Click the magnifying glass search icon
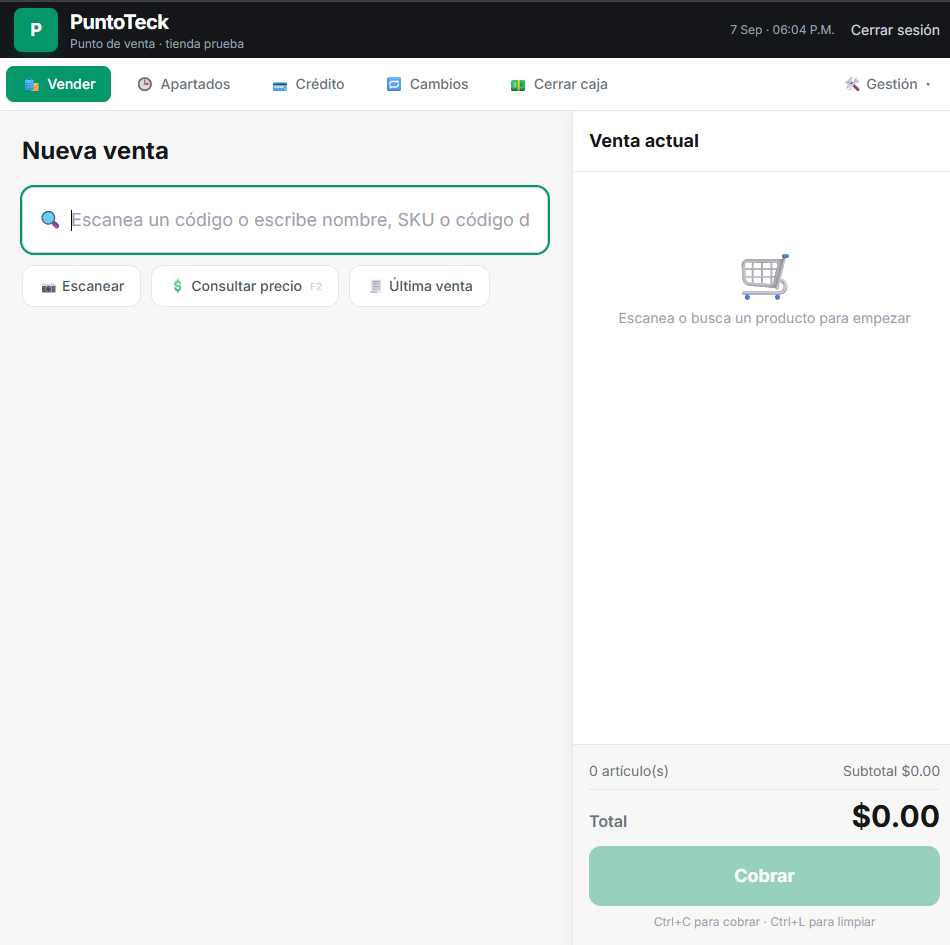 pos(50,219)
